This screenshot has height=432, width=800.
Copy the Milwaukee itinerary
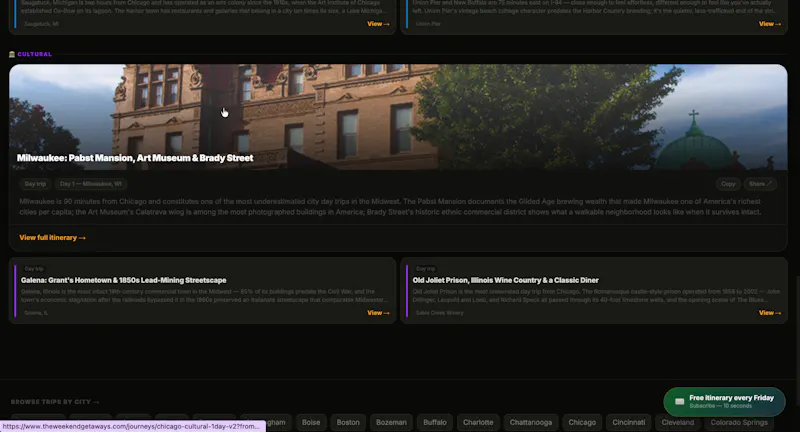[728, 184]
